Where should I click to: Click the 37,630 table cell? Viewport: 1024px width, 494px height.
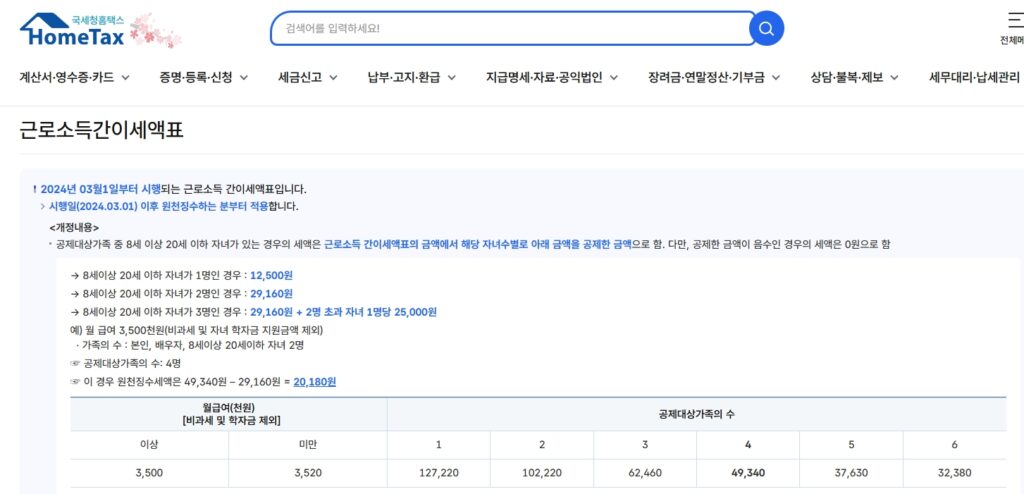pyautogui.click(x=852, y=472)
